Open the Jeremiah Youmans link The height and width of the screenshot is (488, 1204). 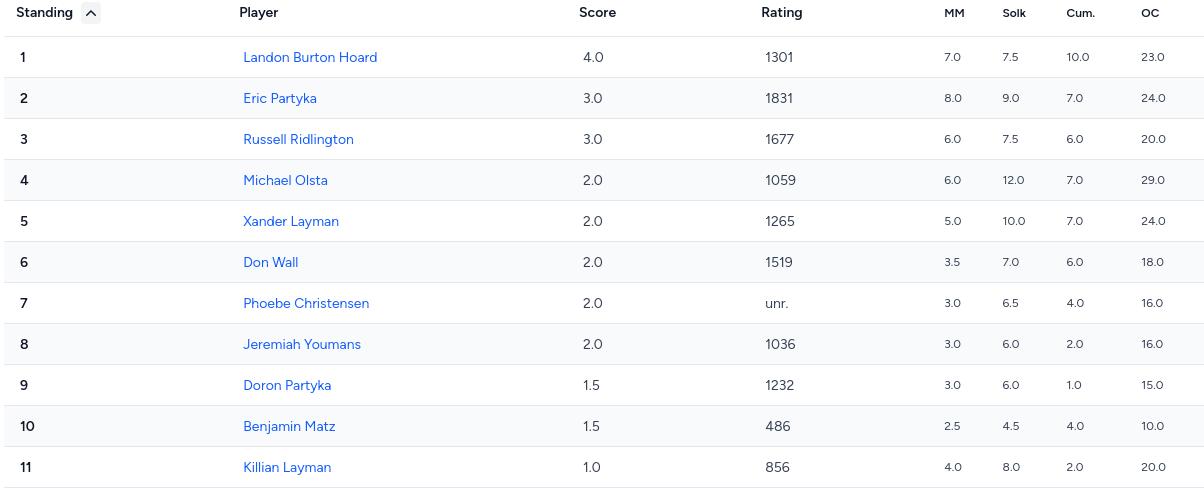tap(302, 344)
